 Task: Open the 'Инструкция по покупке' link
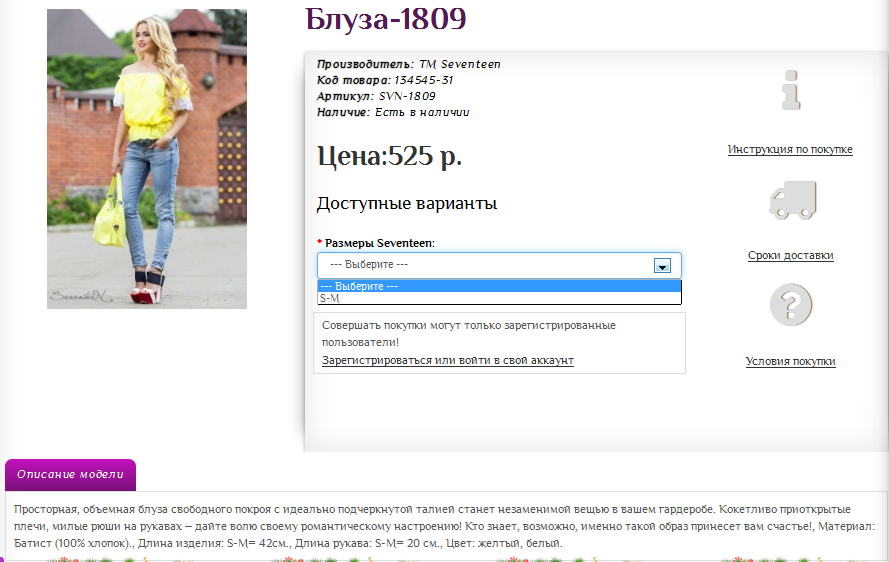click(x=790, y=150)
